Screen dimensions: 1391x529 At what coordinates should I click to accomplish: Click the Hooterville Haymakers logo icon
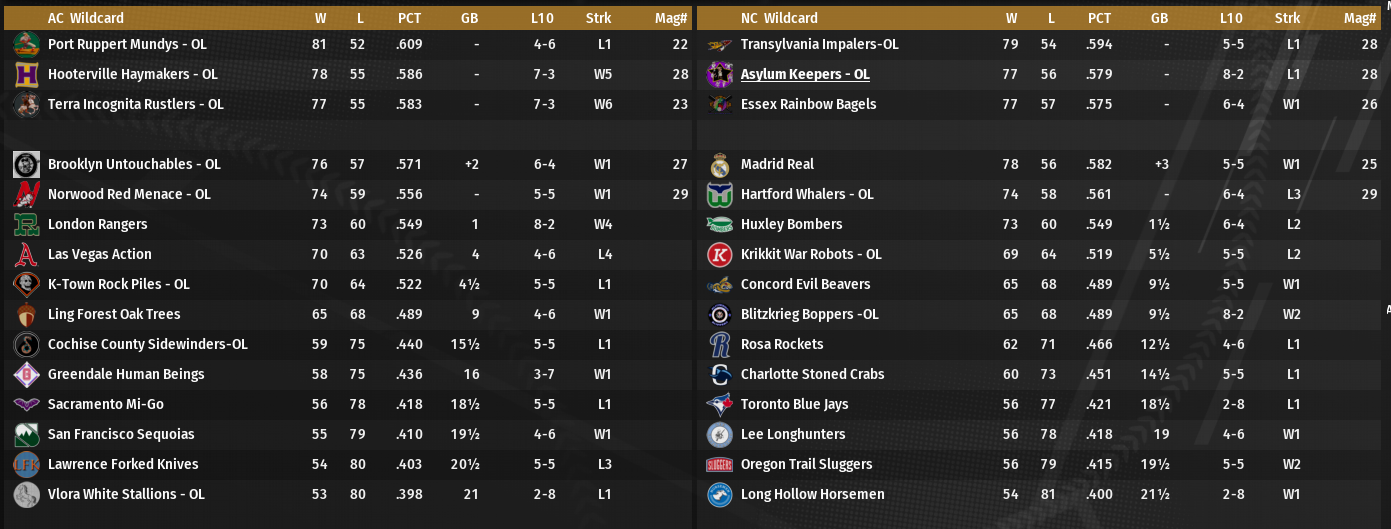27,74
